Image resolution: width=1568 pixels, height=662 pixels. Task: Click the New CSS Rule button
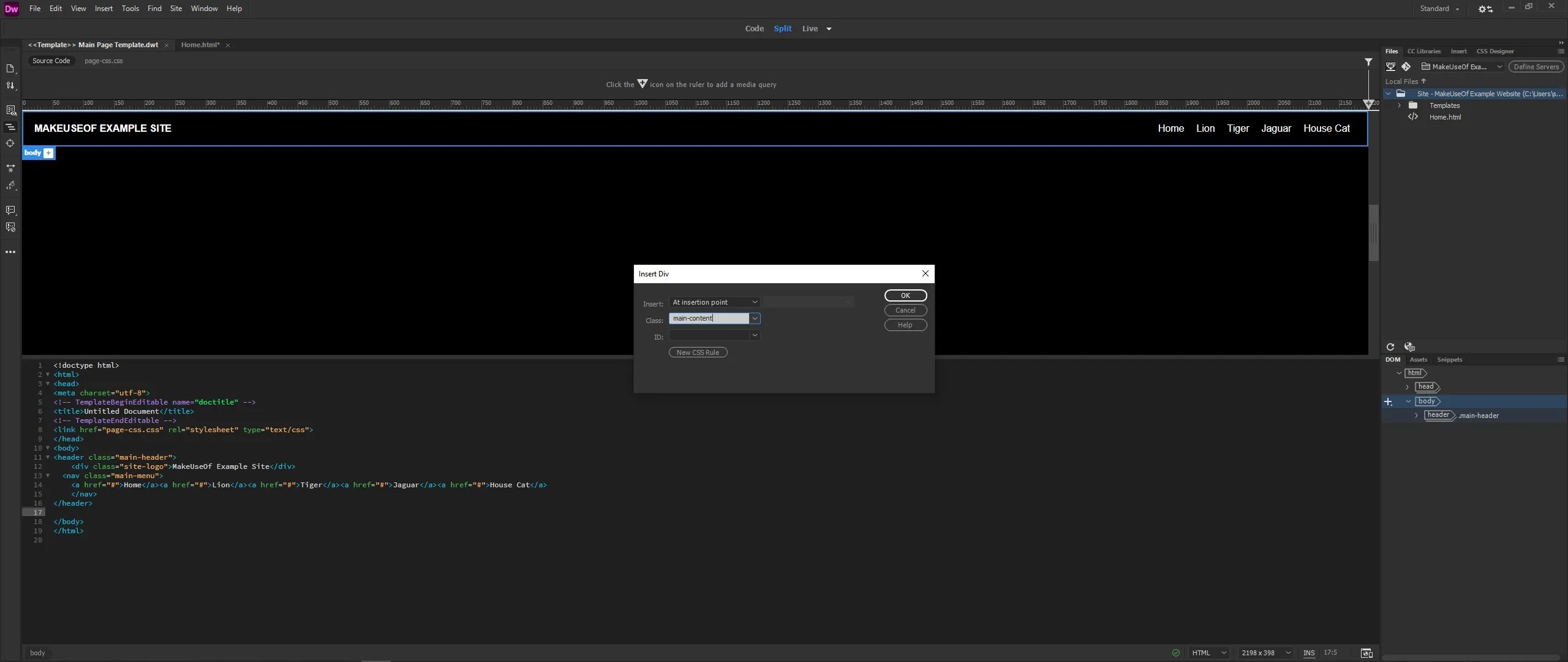point(697,352)
